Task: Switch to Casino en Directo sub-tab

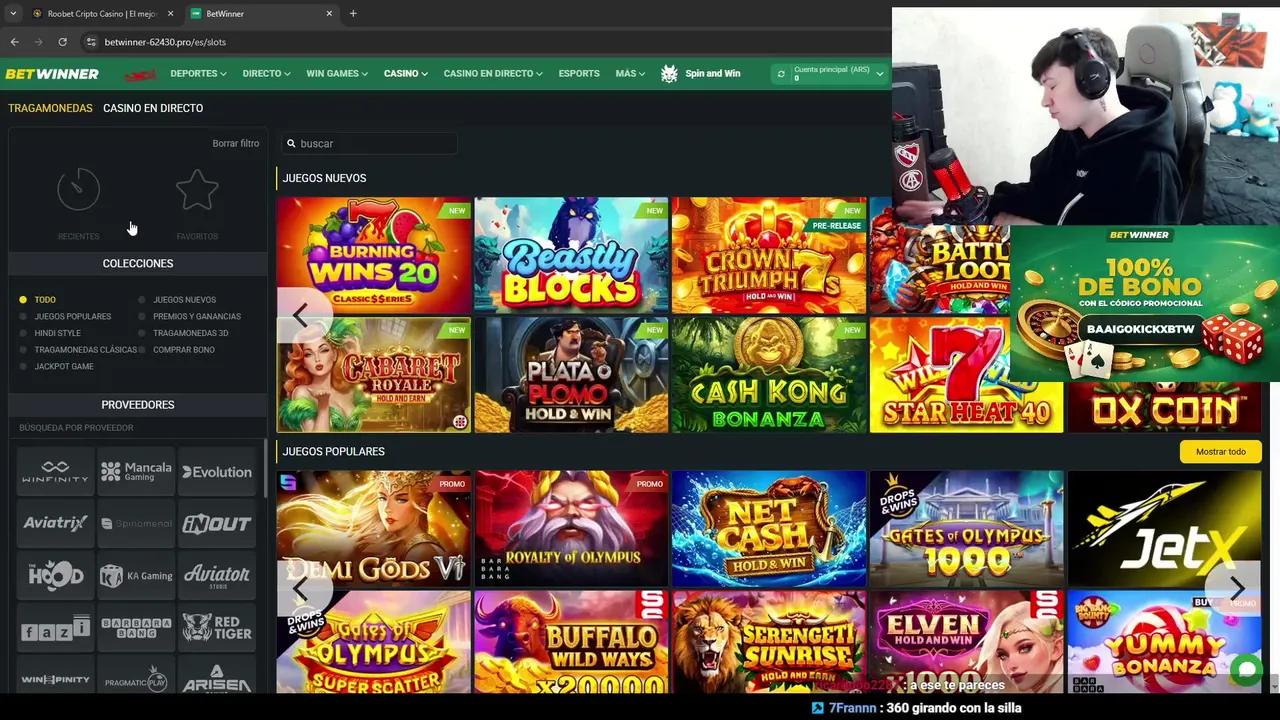Action: [x=153, y=108]
